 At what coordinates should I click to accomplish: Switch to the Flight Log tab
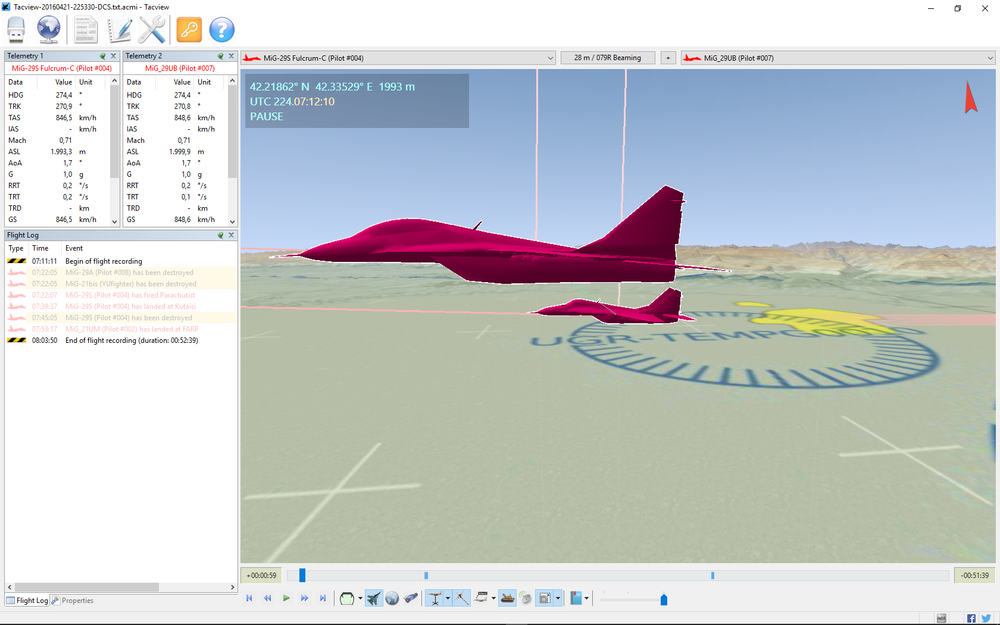[x=27, y=600]
